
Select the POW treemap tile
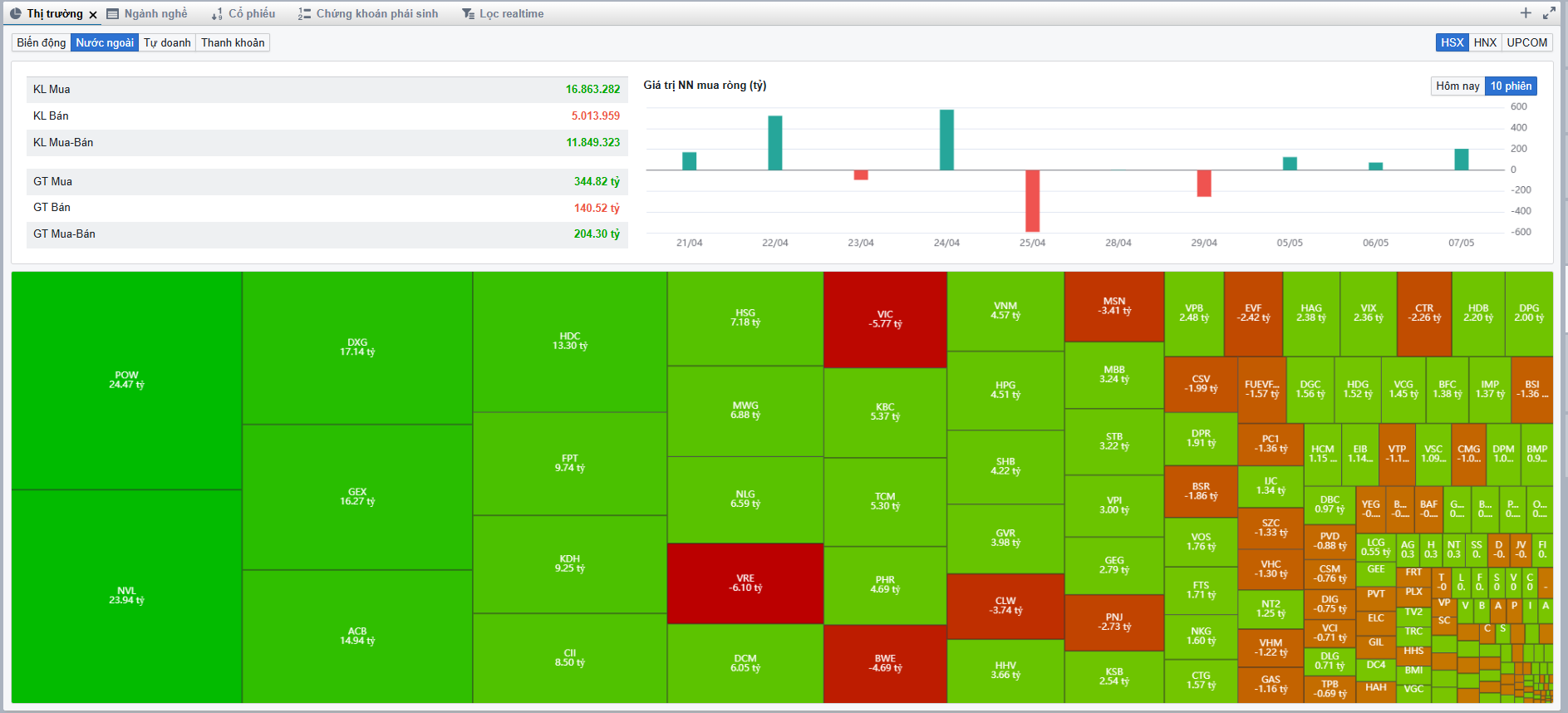click(126, 381)
